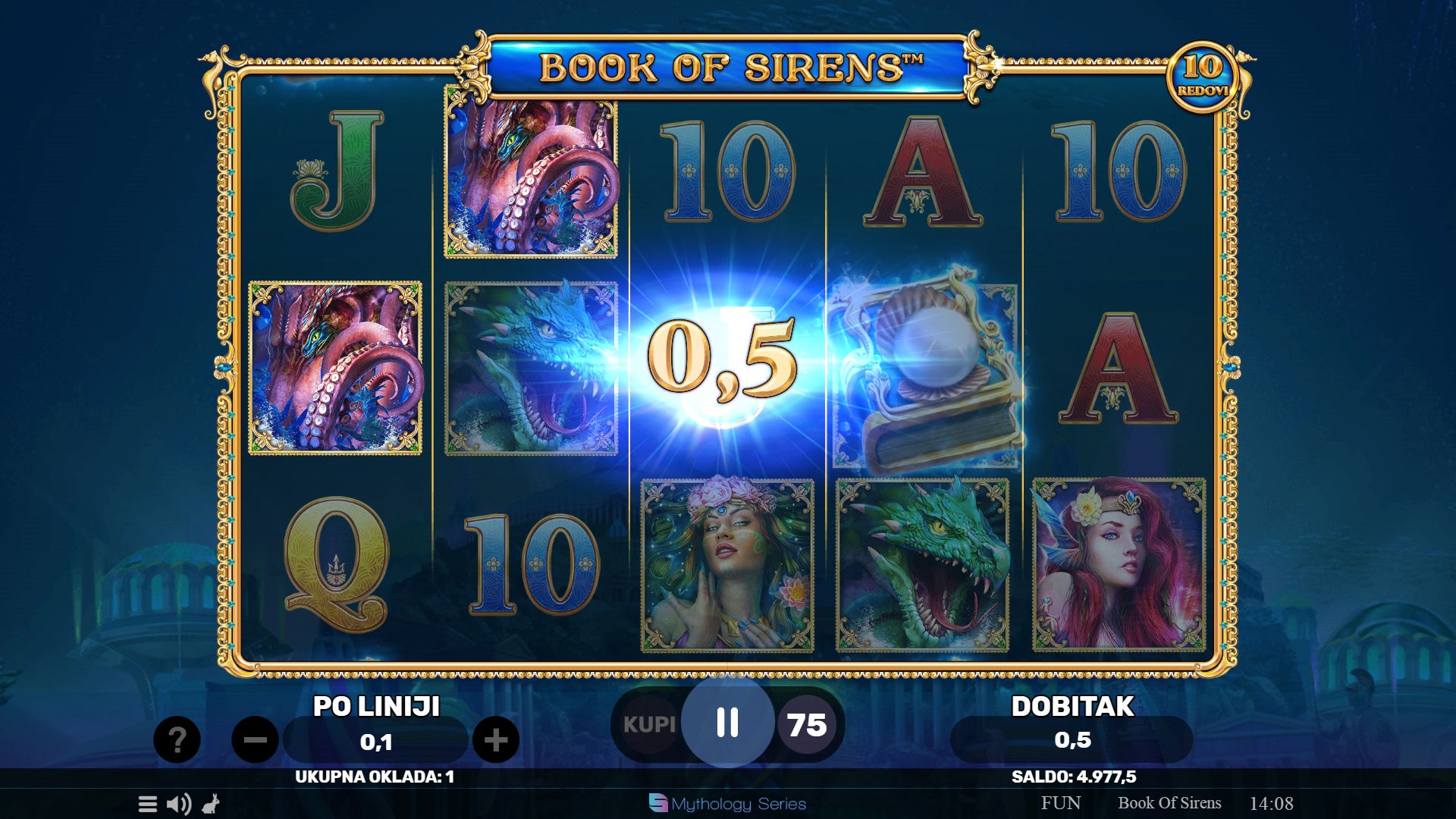The width and height of the screenshot is (1456, 819).
Task: Click the golden Q symbol
Action: point(336,564)
